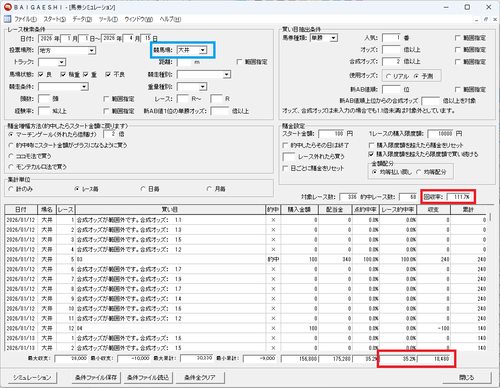Viewport: 500px width, 388px height.
Task: Enable 範囲指定 checkbox in the 合成オッズ row
Action: point(458,62)
